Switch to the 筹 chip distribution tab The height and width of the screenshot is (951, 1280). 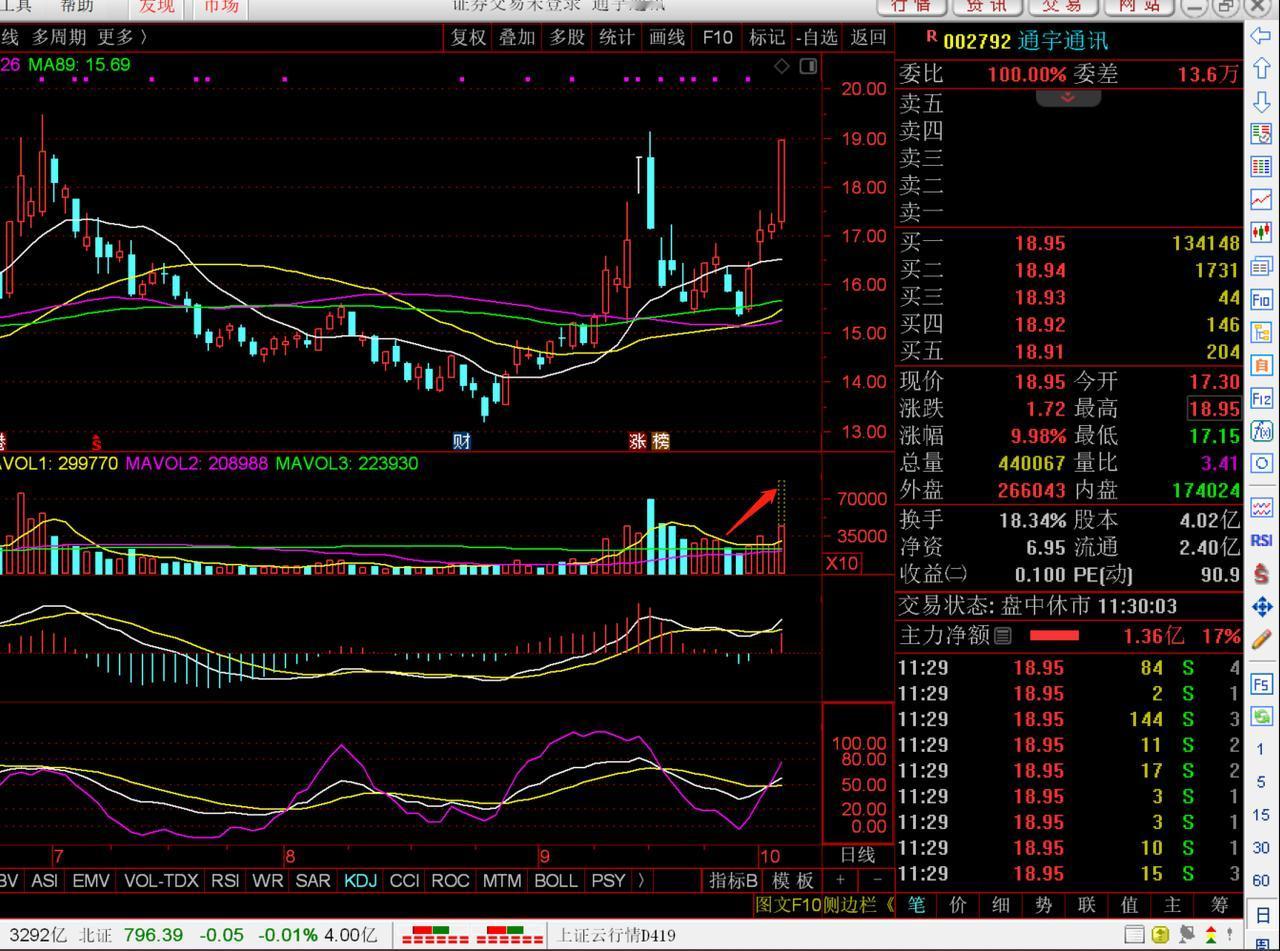click(x=1219, y=905)
